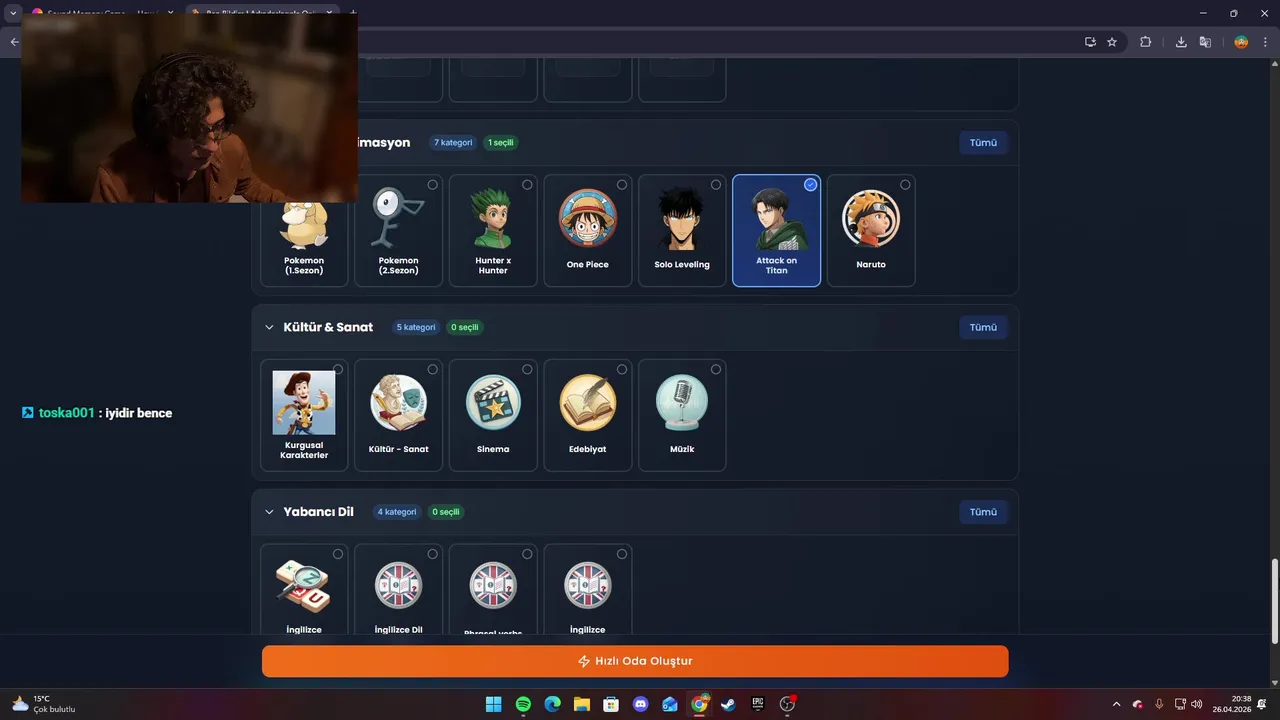Click the Kültür - Sanat masks icon
The height and width of the screenshot is (720, 1280).
point(398,402)
